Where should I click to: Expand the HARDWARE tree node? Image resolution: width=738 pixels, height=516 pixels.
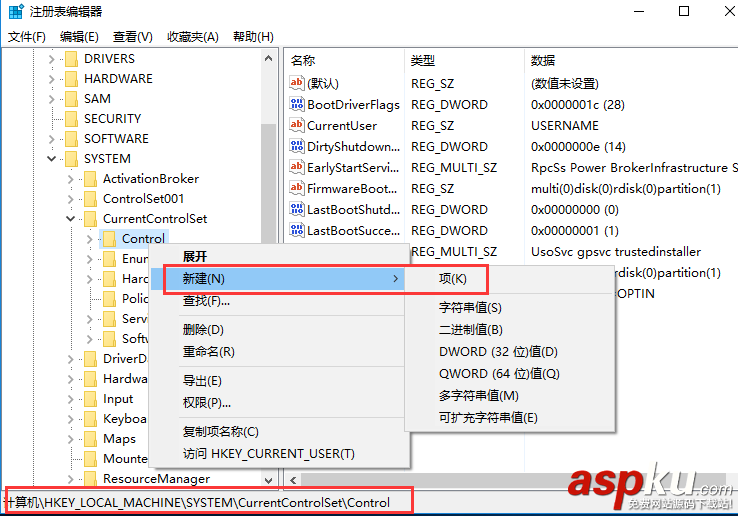tap(52, 79)
